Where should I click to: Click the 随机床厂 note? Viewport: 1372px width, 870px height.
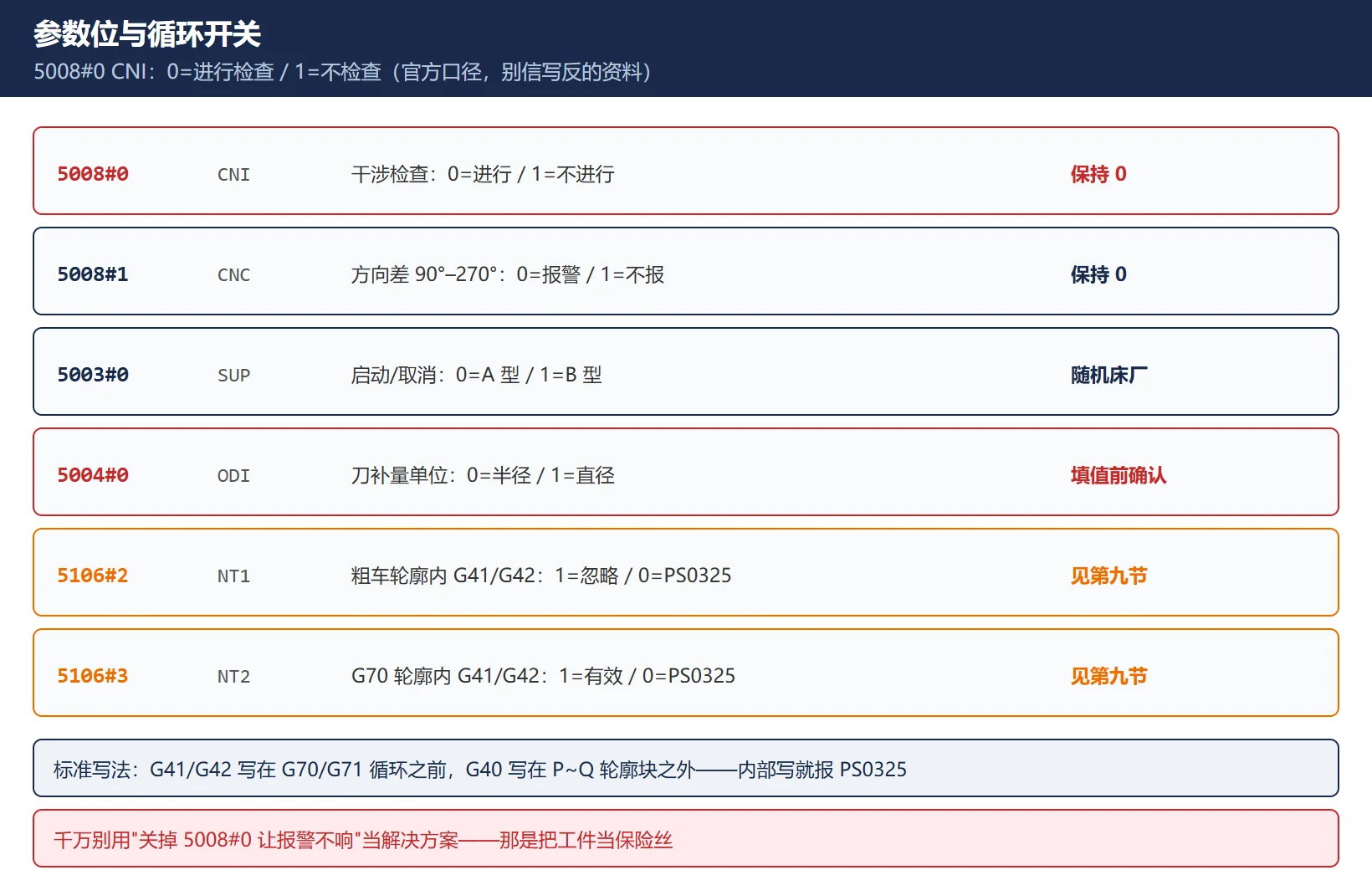tap(1109, 375)
